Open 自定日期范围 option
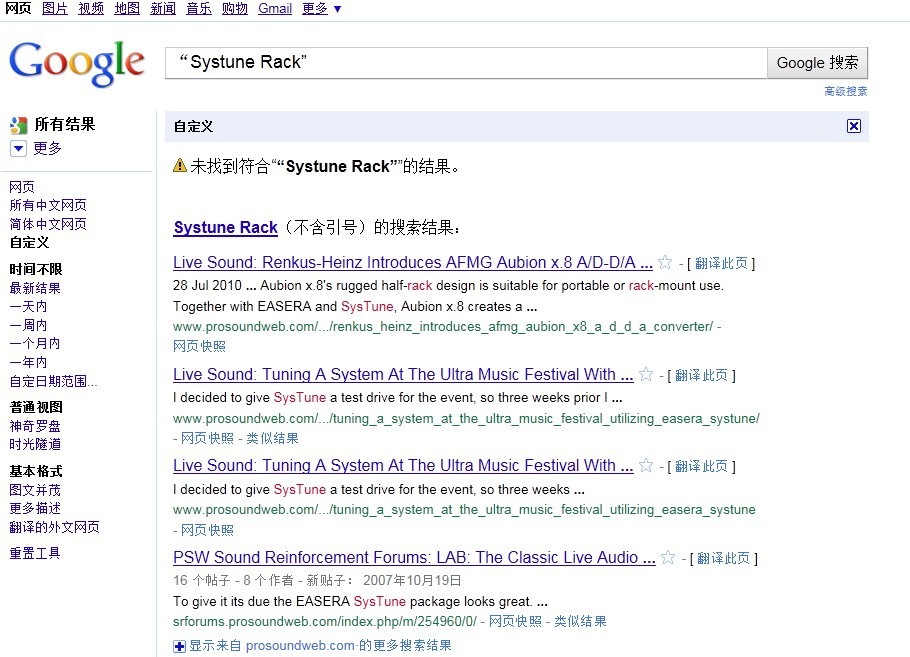This screenshot has width=910, height=657. [53, 381]
